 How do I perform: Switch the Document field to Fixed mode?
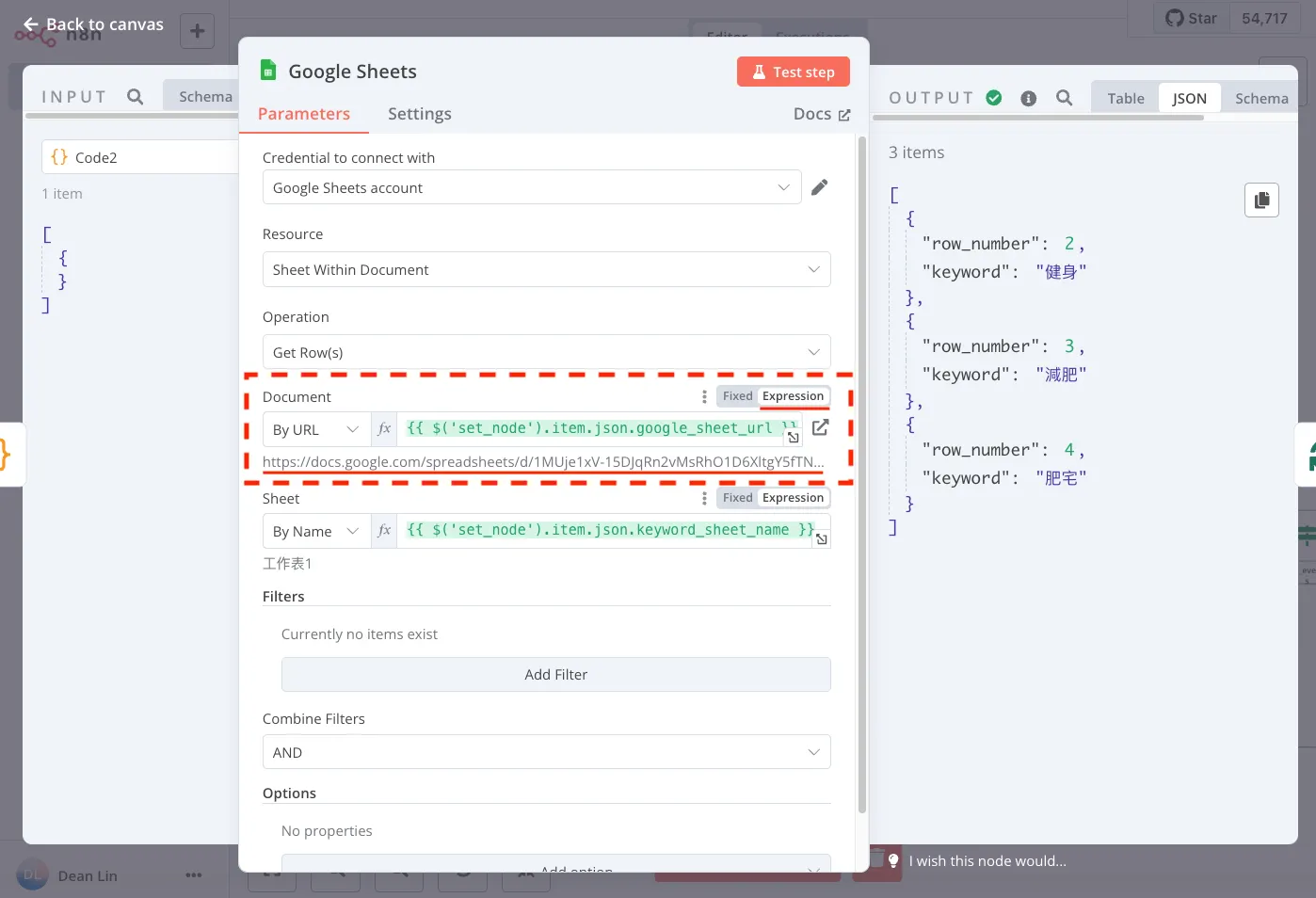coord(737,396)
